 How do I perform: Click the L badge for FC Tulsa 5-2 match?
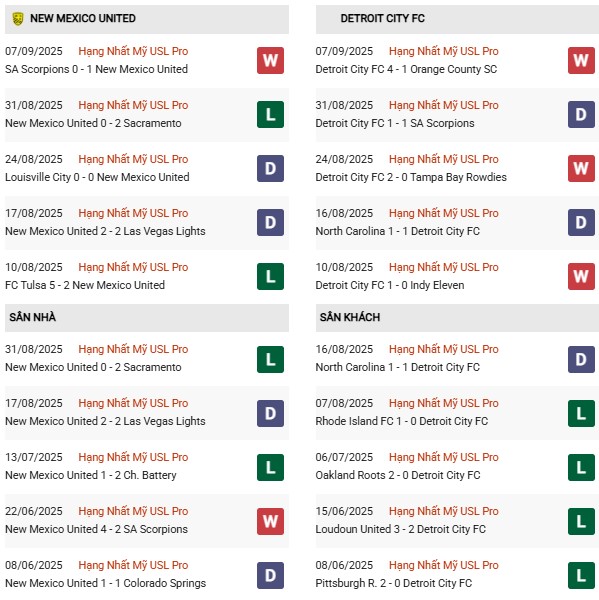(270, 276)
